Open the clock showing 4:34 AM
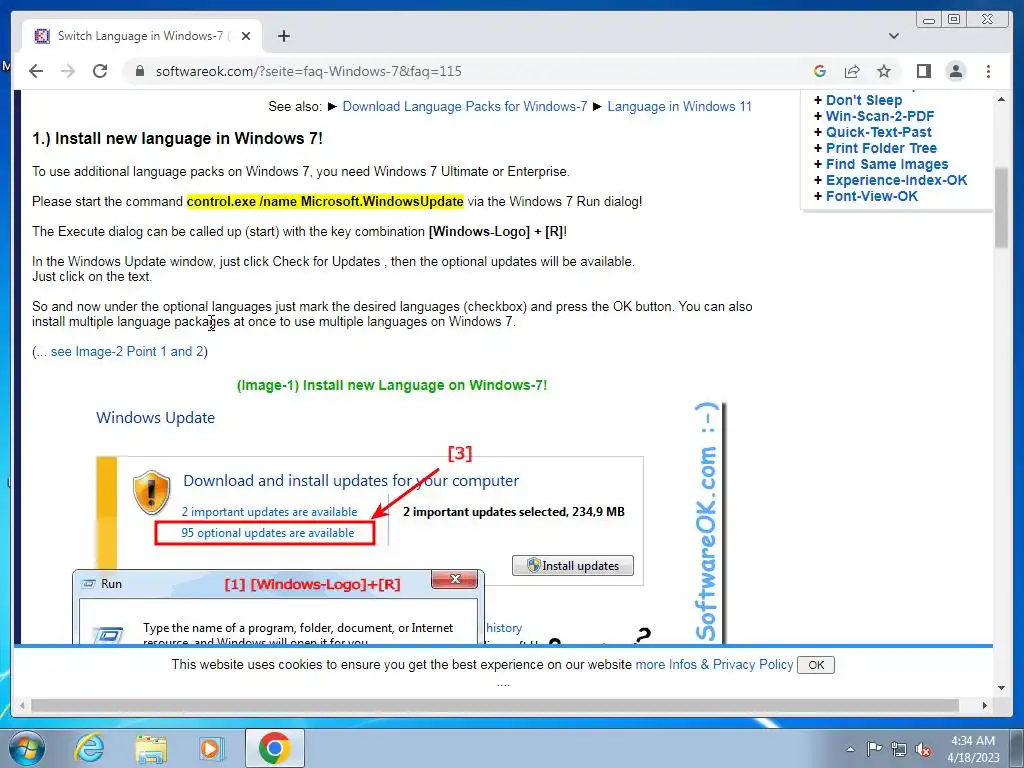The width and height of the screenshot is (1024, 768). [x=973, y=749]
